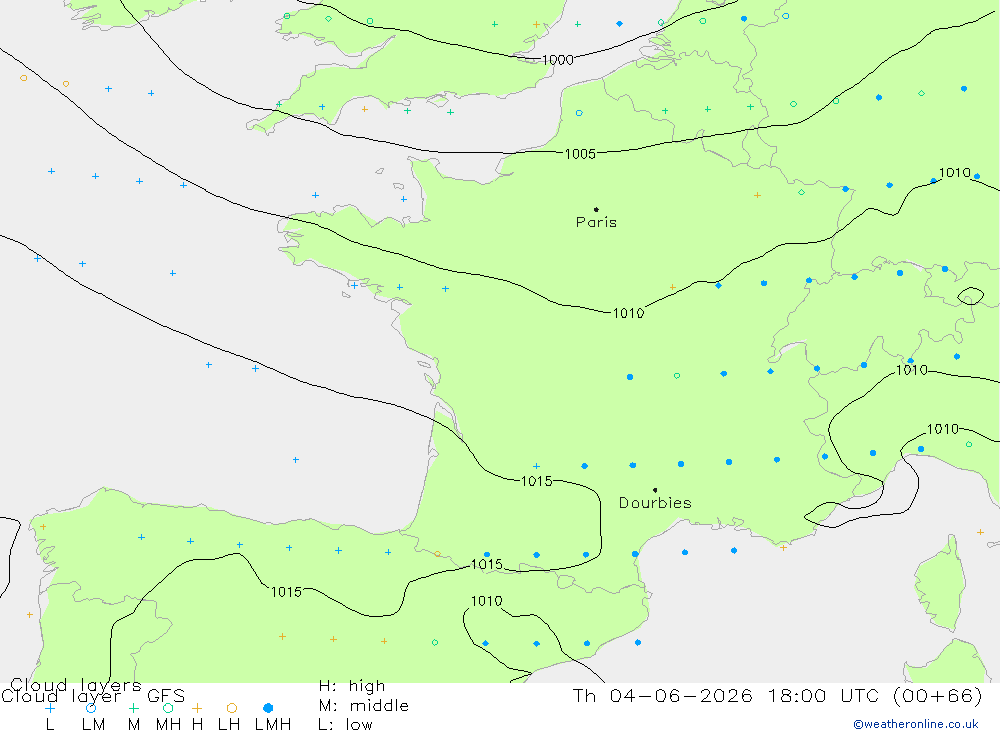Click the 'GFS' model label
The image size is (1000, 733).
point(166,696)
